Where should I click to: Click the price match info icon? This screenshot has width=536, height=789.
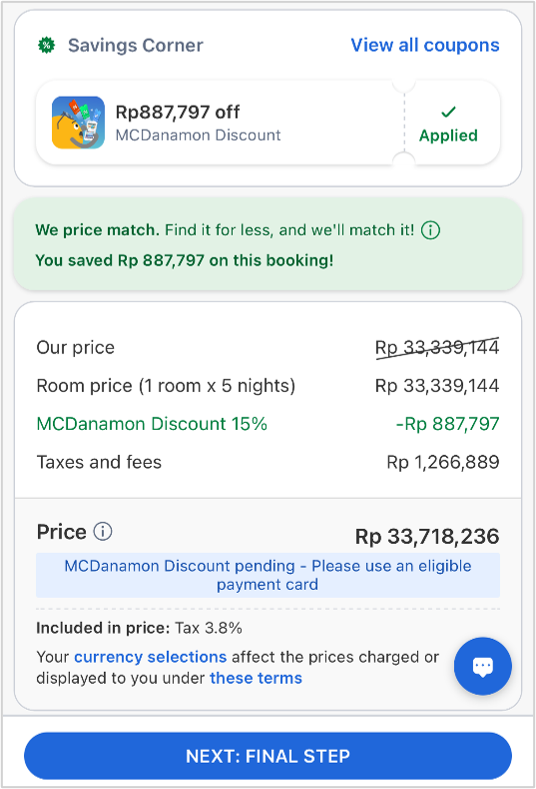tap(430, 230)
